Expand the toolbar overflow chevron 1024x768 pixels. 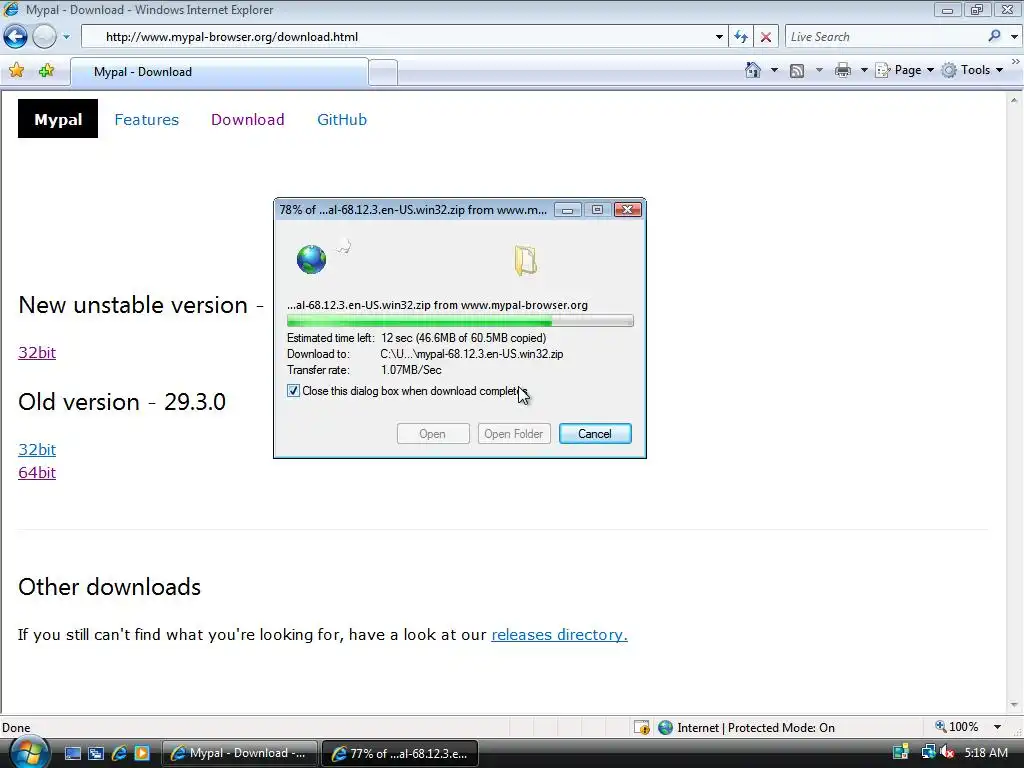(1016, 61)
